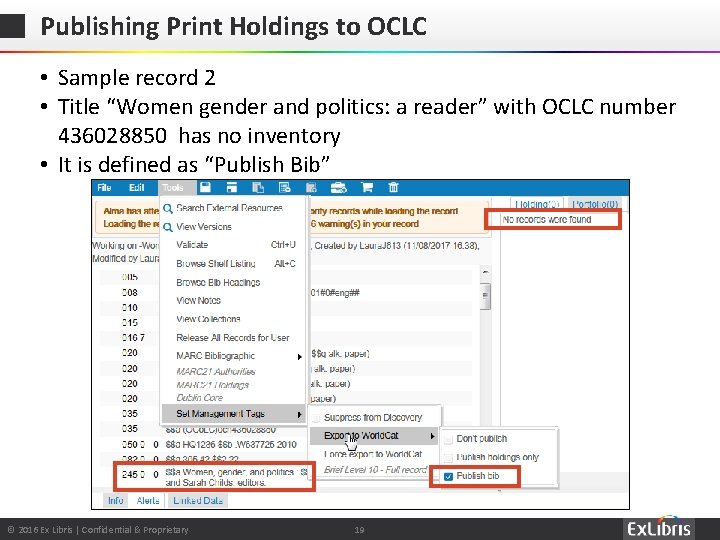Open the Edit menu
Image resolution: width=720 pixels, height=540 pixels.
pyautogui.click(x=136, y=187)
